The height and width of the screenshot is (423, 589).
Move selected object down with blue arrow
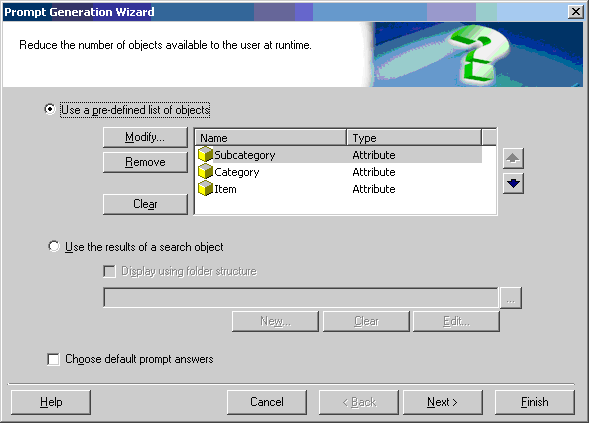[513, 183]
